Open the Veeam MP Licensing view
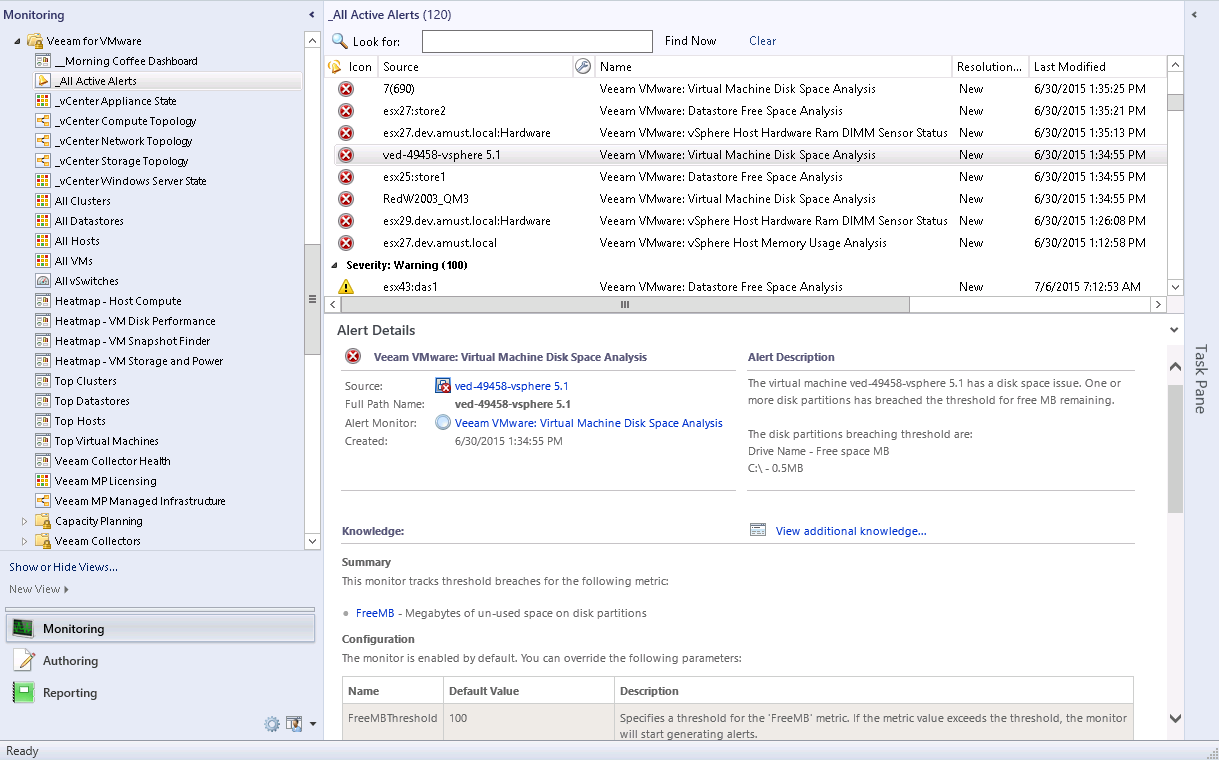 pyautogui.click(x=105, y=481)
